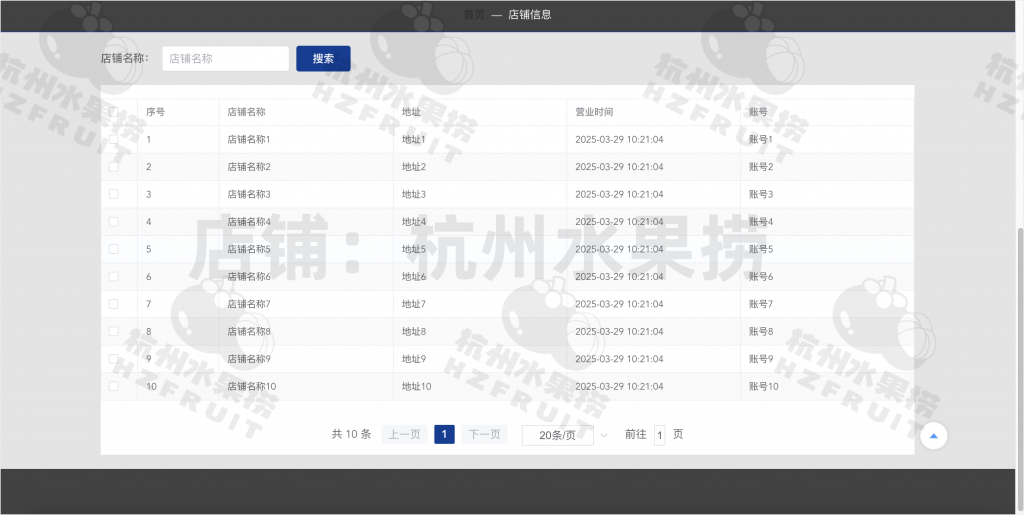Click the 营业时间 column header
This screenshot has width=1024, height=515.
click(594, 112)
